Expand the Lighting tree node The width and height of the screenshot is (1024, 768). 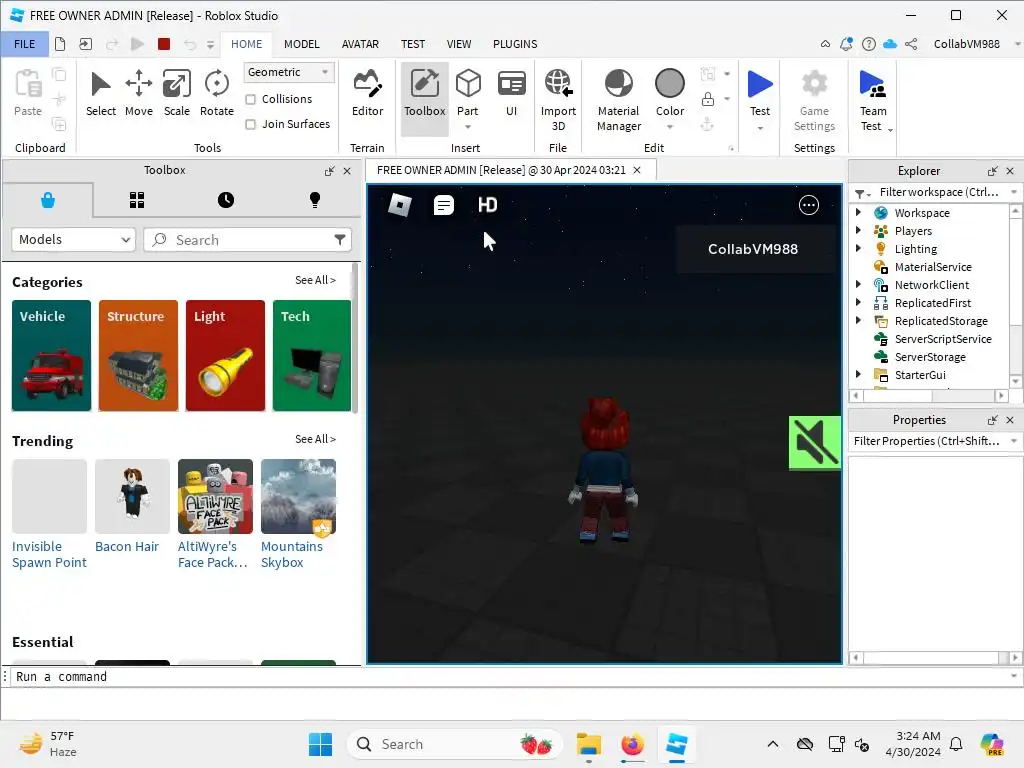click(858, 248)
